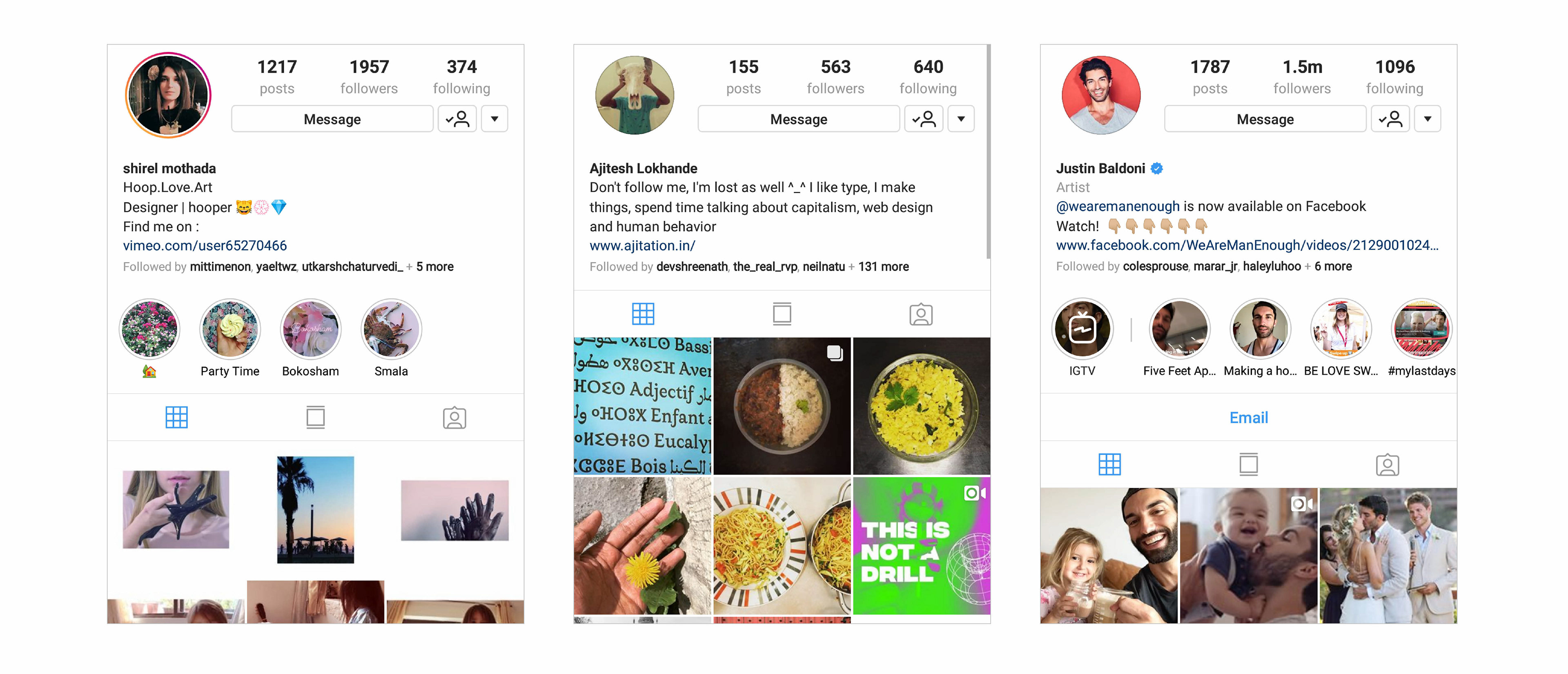The image size is (1568, 674).
Task: Expand suggestions dropdown on Justin Baldoni's profile
Action: point(1428,119)
